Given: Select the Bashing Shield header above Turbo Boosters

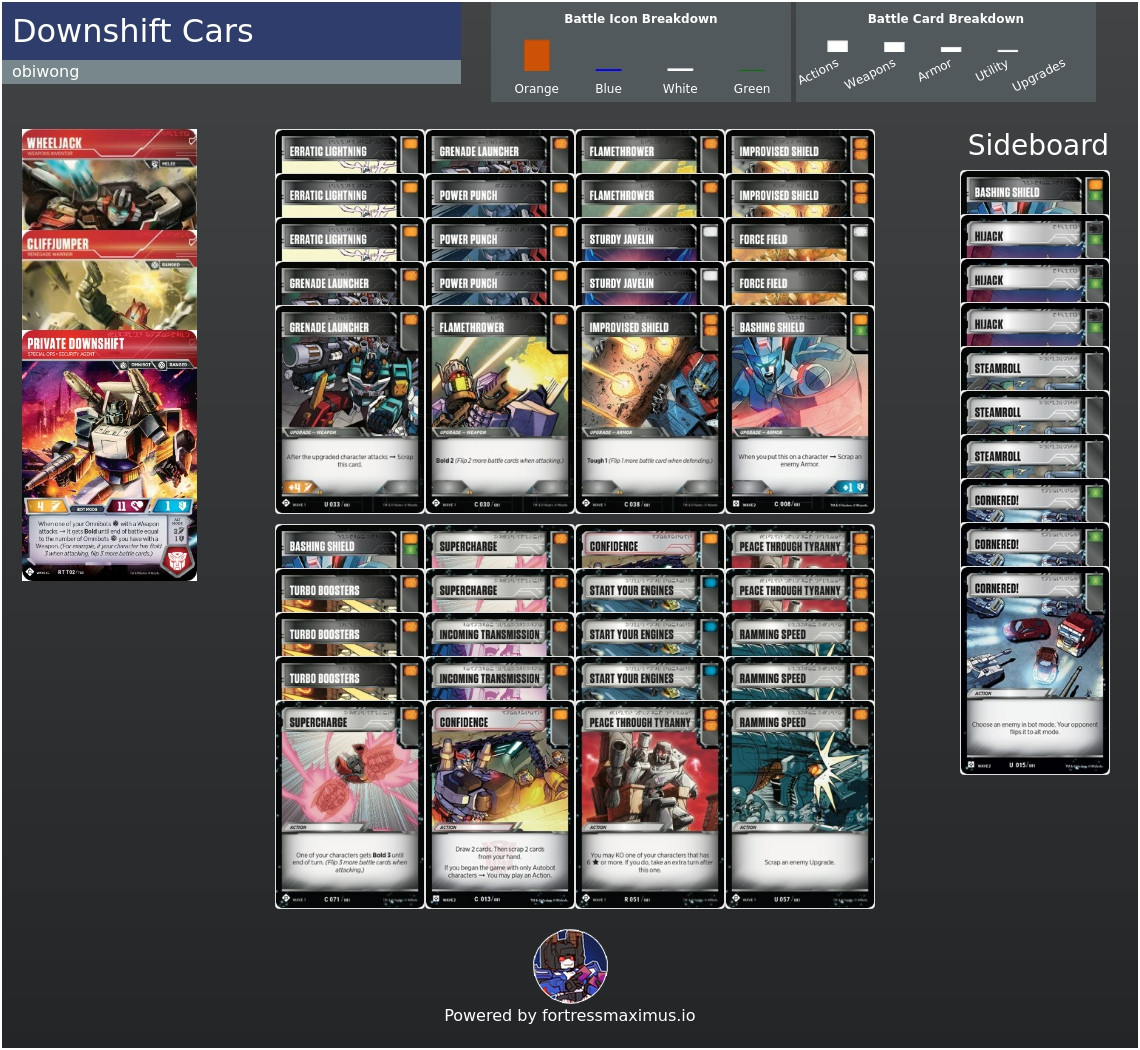Looking at the screenshot, I should [350, 546].
